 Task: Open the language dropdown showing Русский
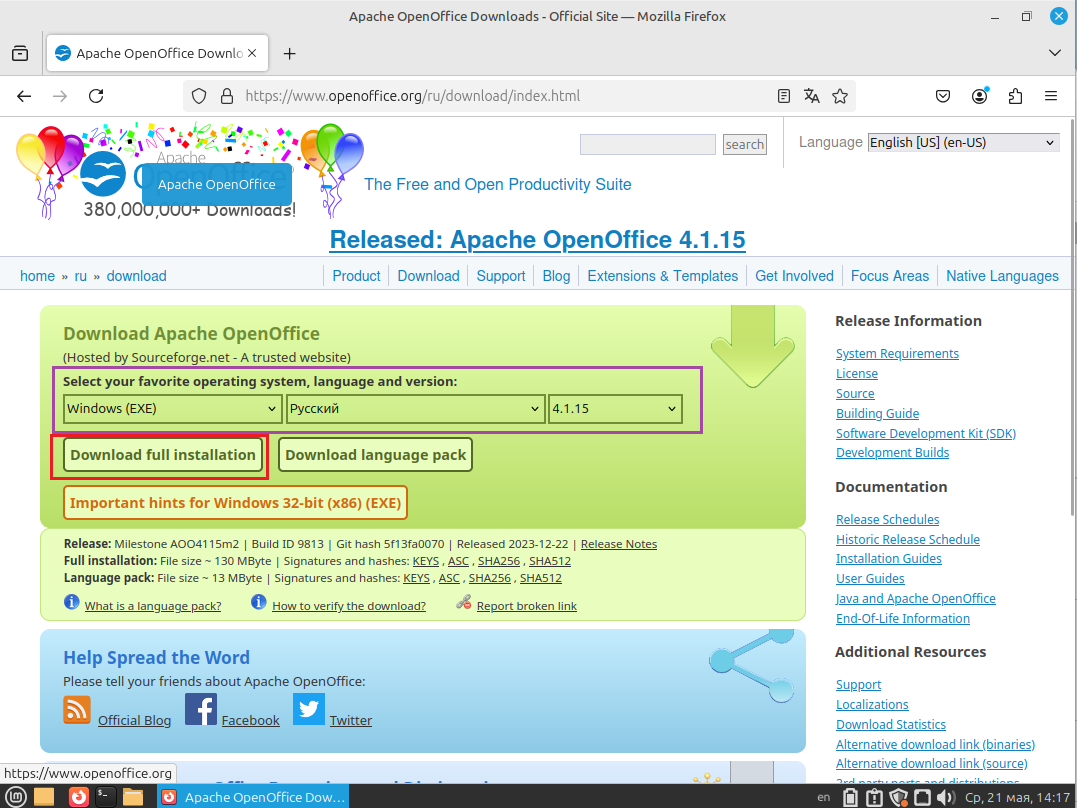pyautogui.click(x=415, y=409)
